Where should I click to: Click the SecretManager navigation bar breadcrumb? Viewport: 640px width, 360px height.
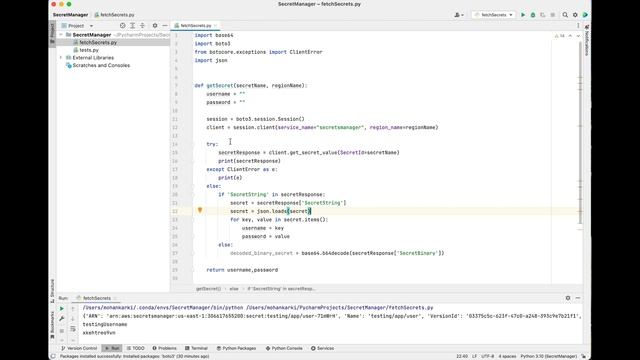coord(70,15)
